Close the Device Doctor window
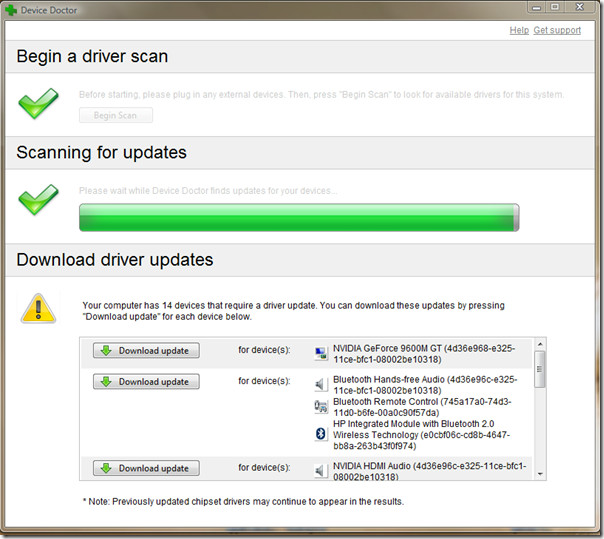 (x=580, y=7)
